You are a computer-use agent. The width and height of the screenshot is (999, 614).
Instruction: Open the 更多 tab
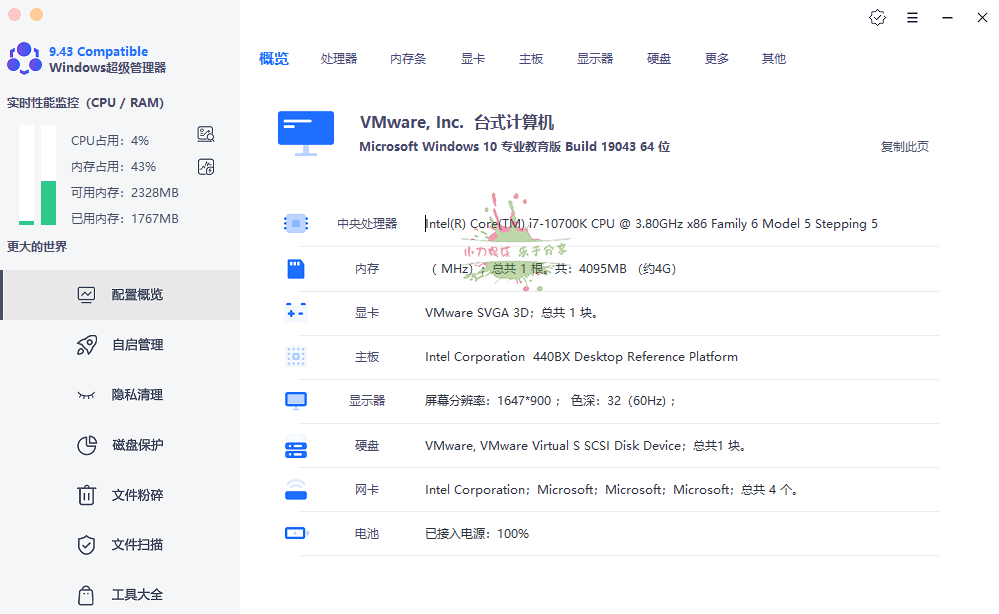tap(717, 59)
